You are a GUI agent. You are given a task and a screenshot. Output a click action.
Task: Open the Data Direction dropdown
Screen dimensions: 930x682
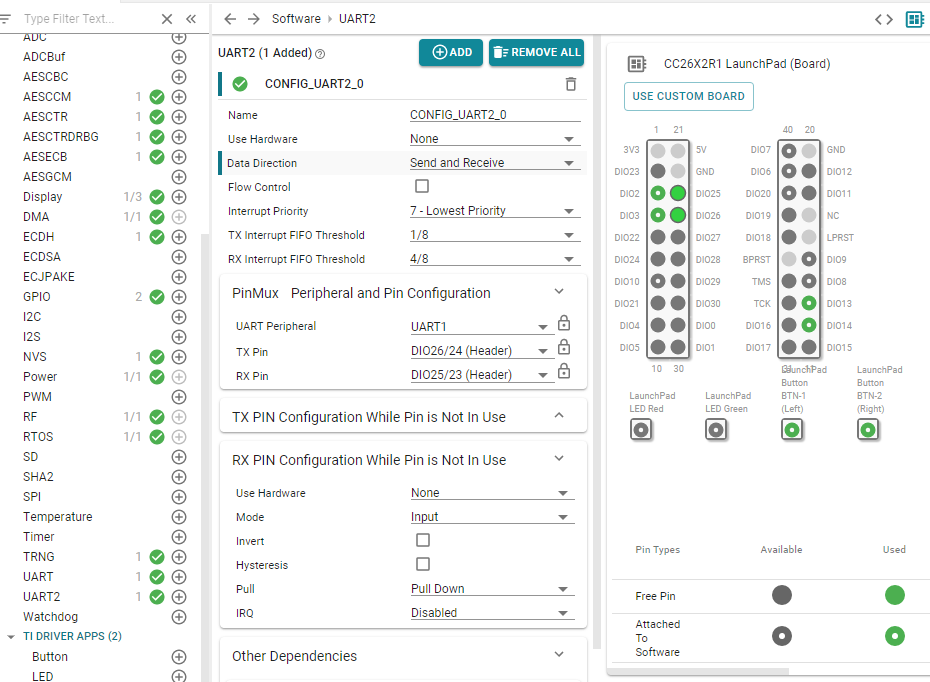click(x=495, y=163)
